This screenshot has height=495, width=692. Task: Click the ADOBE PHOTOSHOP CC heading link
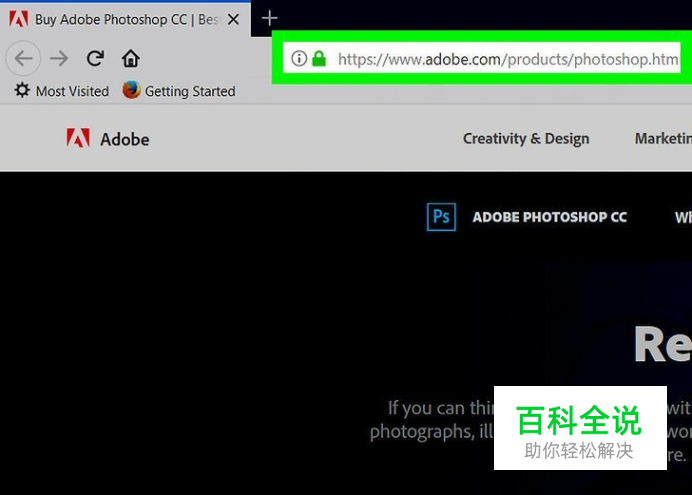pyautogui.click(x=549, y=217)
